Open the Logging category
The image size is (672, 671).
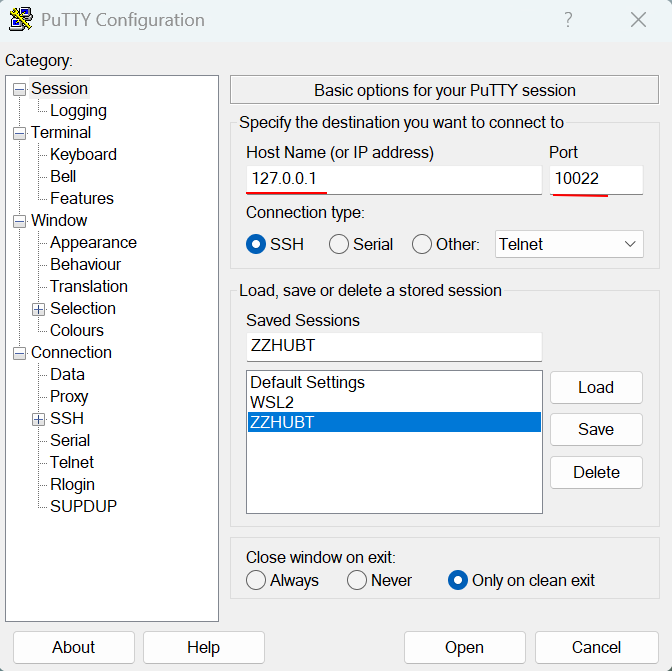click(78, 111)
